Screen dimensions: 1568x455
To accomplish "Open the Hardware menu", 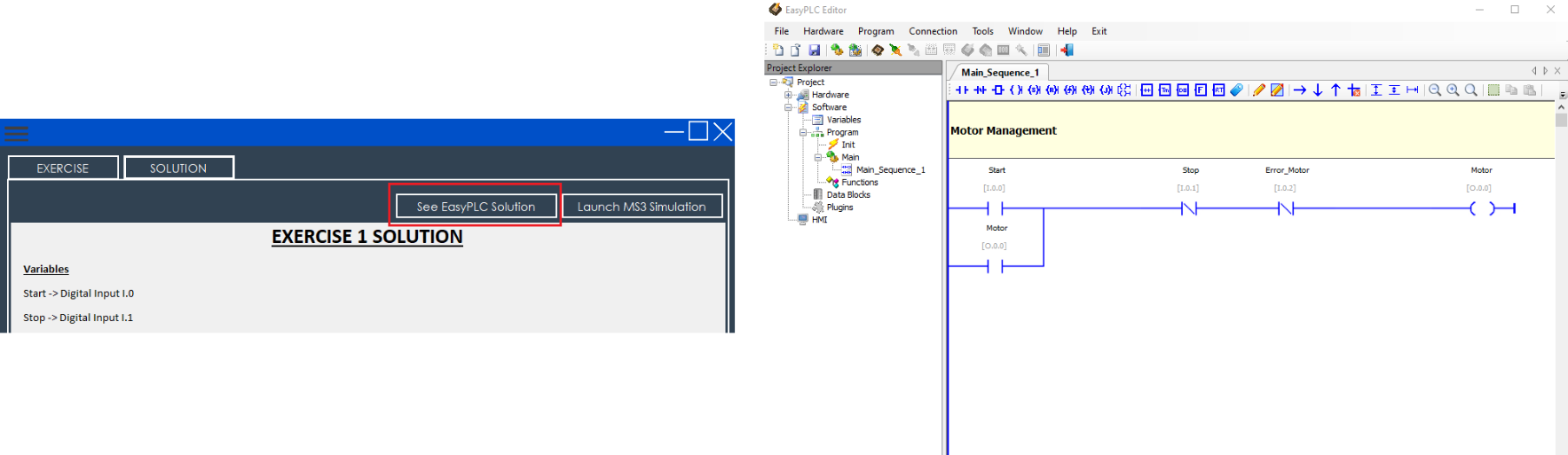I will pyautogui.click(x=823, y=31).
